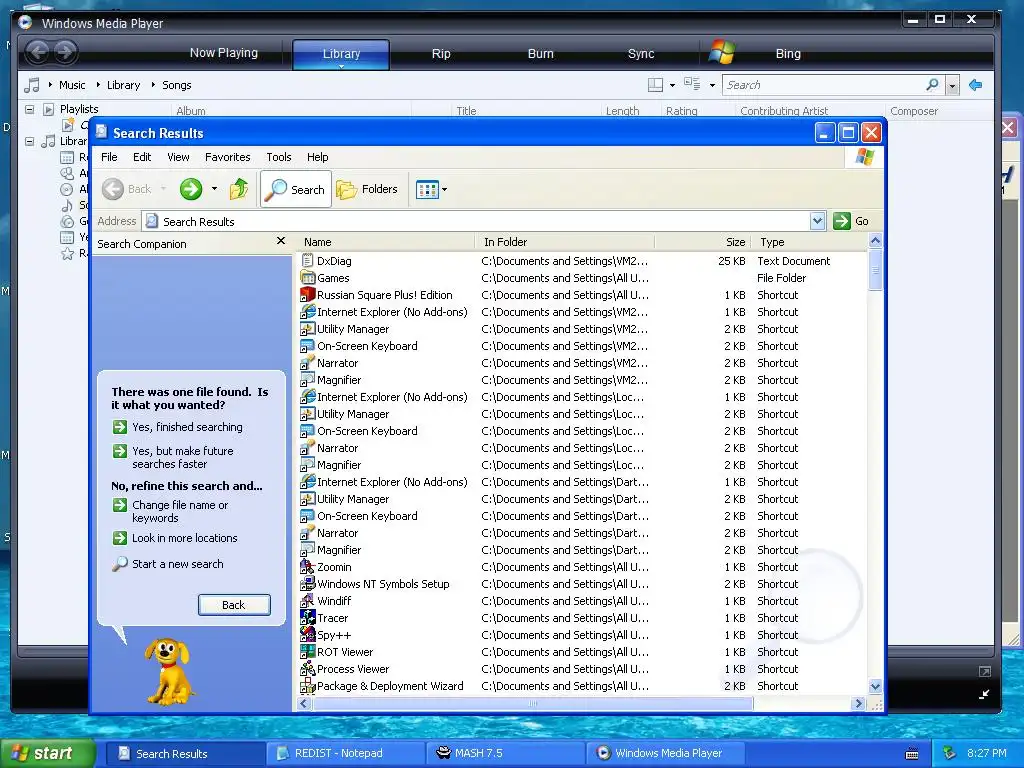This screenshot has height=768, width=1024.
Task: Collapse the Library tree node in Media Player
Action: click(x=29, y=140)
